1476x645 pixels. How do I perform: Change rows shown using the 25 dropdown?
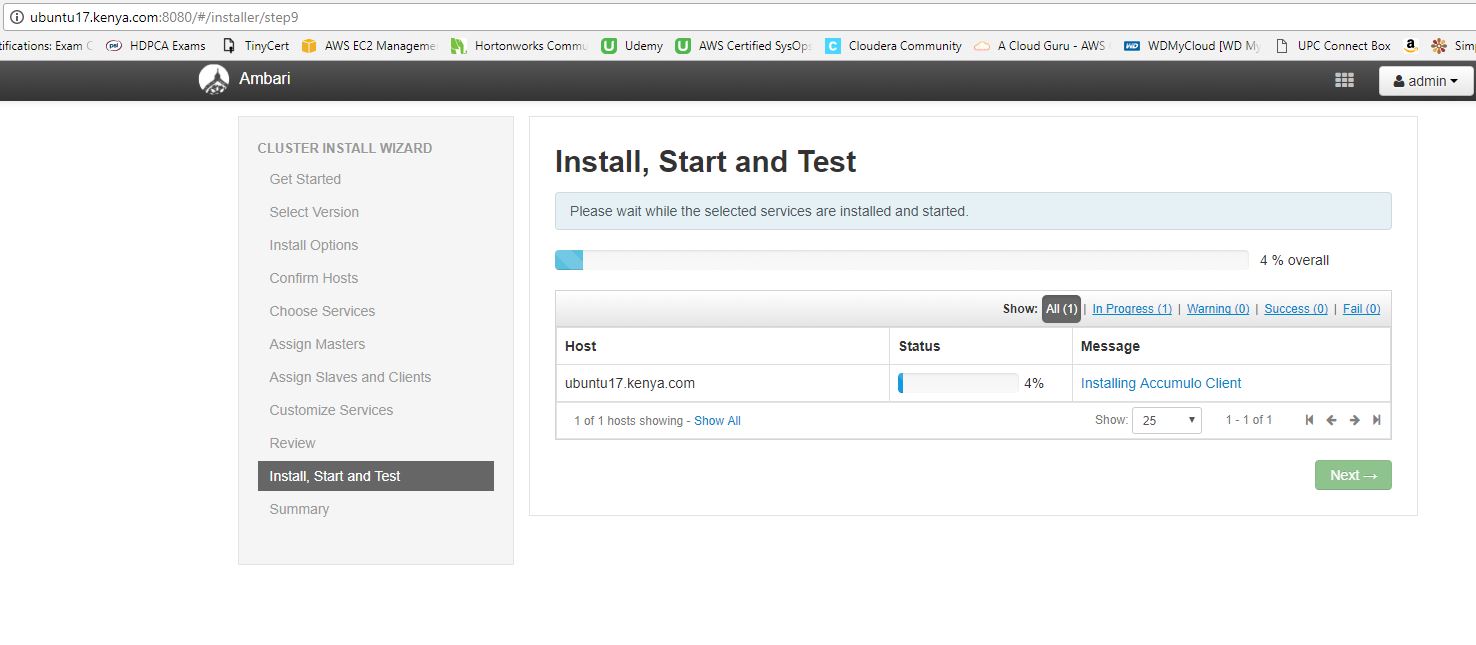tap(1166, 420)
